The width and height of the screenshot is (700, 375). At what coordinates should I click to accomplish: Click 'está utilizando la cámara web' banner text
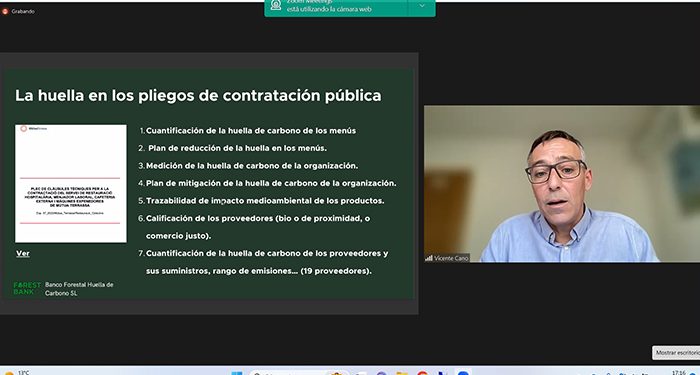[329, 9]
